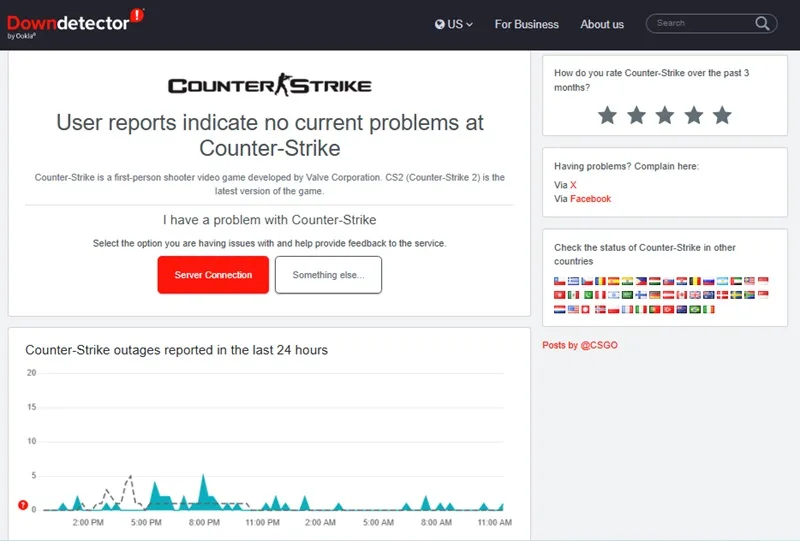Select the Brazil flag
800x541 pixels.
click(695, 309)
